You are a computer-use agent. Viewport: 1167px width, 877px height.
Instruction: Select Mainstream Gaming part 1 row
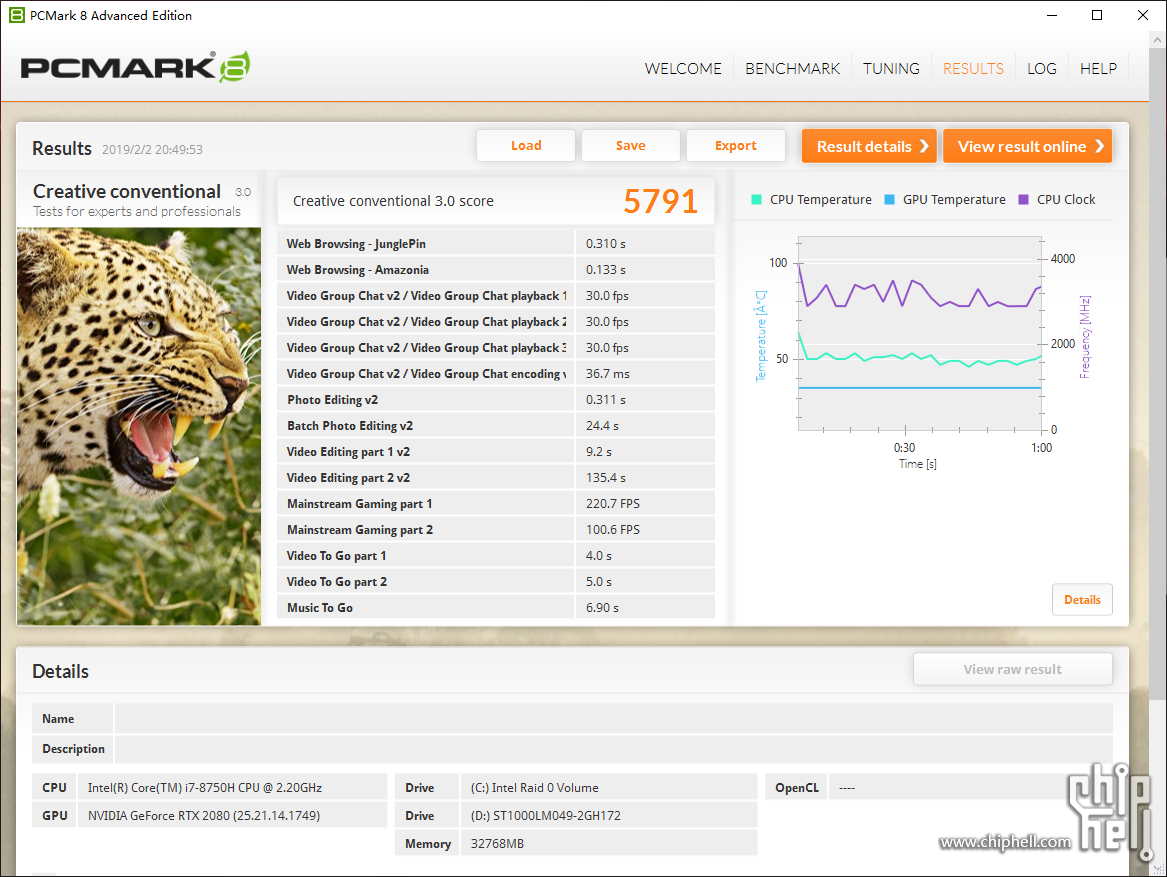tap(496, 504)
